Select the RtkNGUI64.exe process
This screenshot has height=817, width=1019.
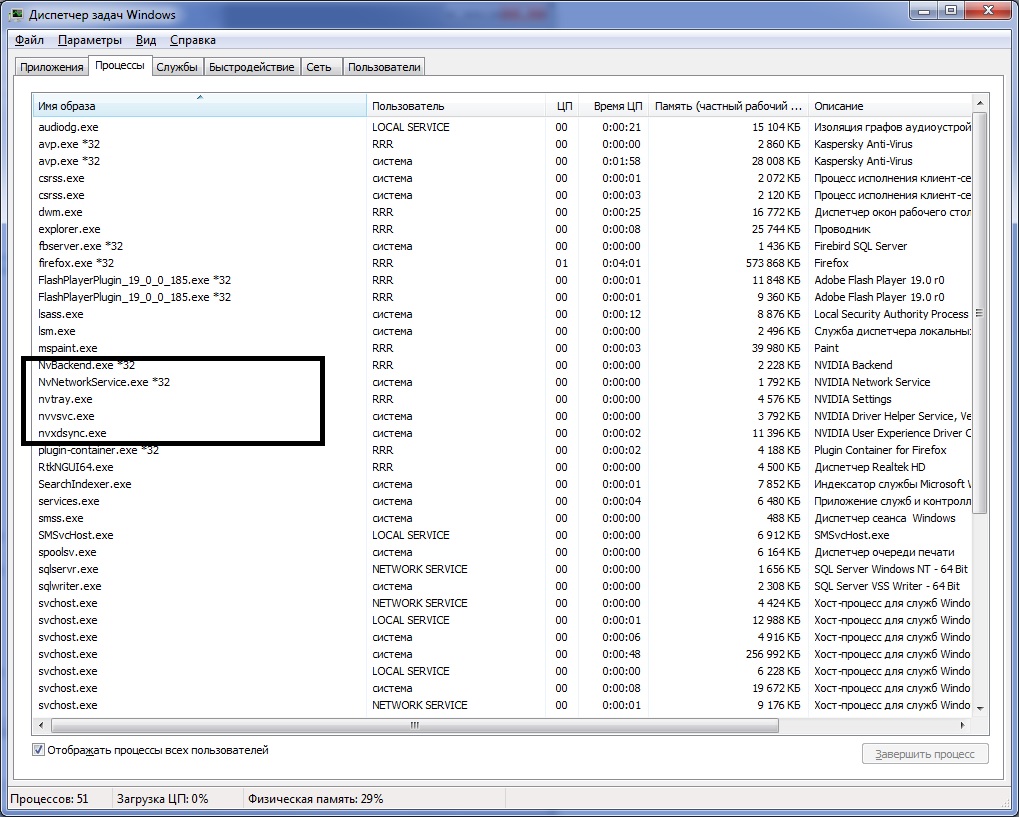click(502, 467)
